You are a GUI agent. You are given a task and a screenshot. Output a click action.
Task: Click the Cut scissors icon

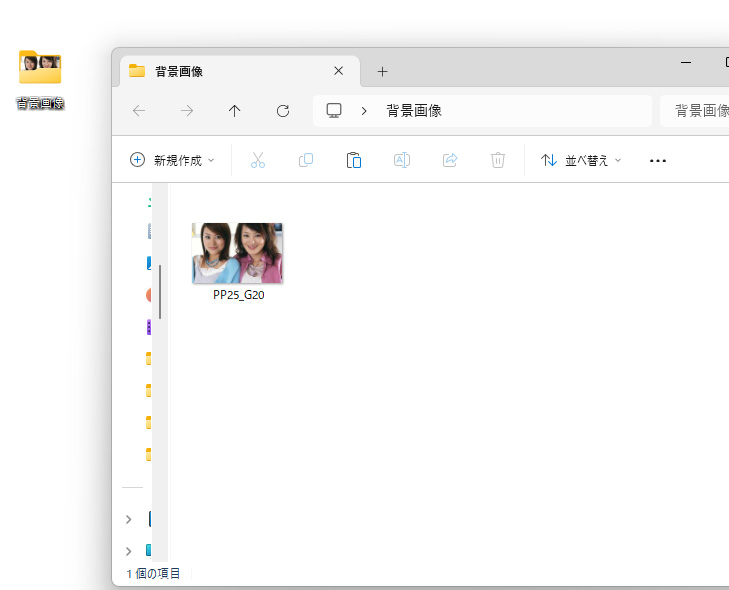coord(258,160)
